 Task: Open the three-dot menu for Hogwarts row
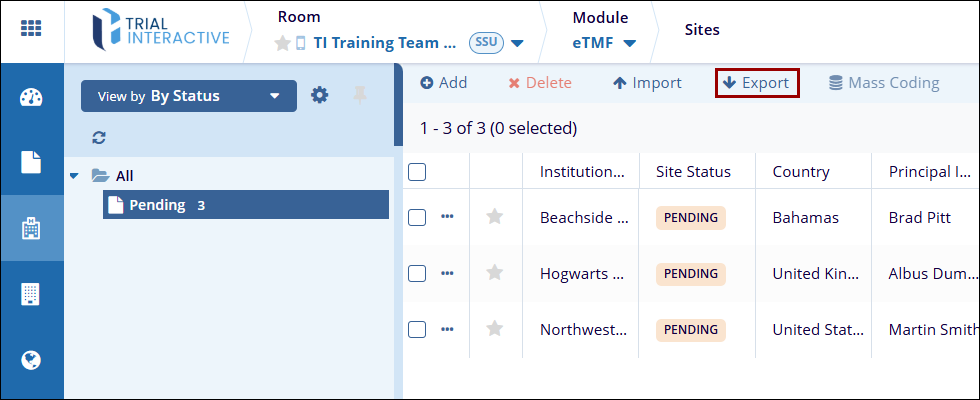pos(447,273)
